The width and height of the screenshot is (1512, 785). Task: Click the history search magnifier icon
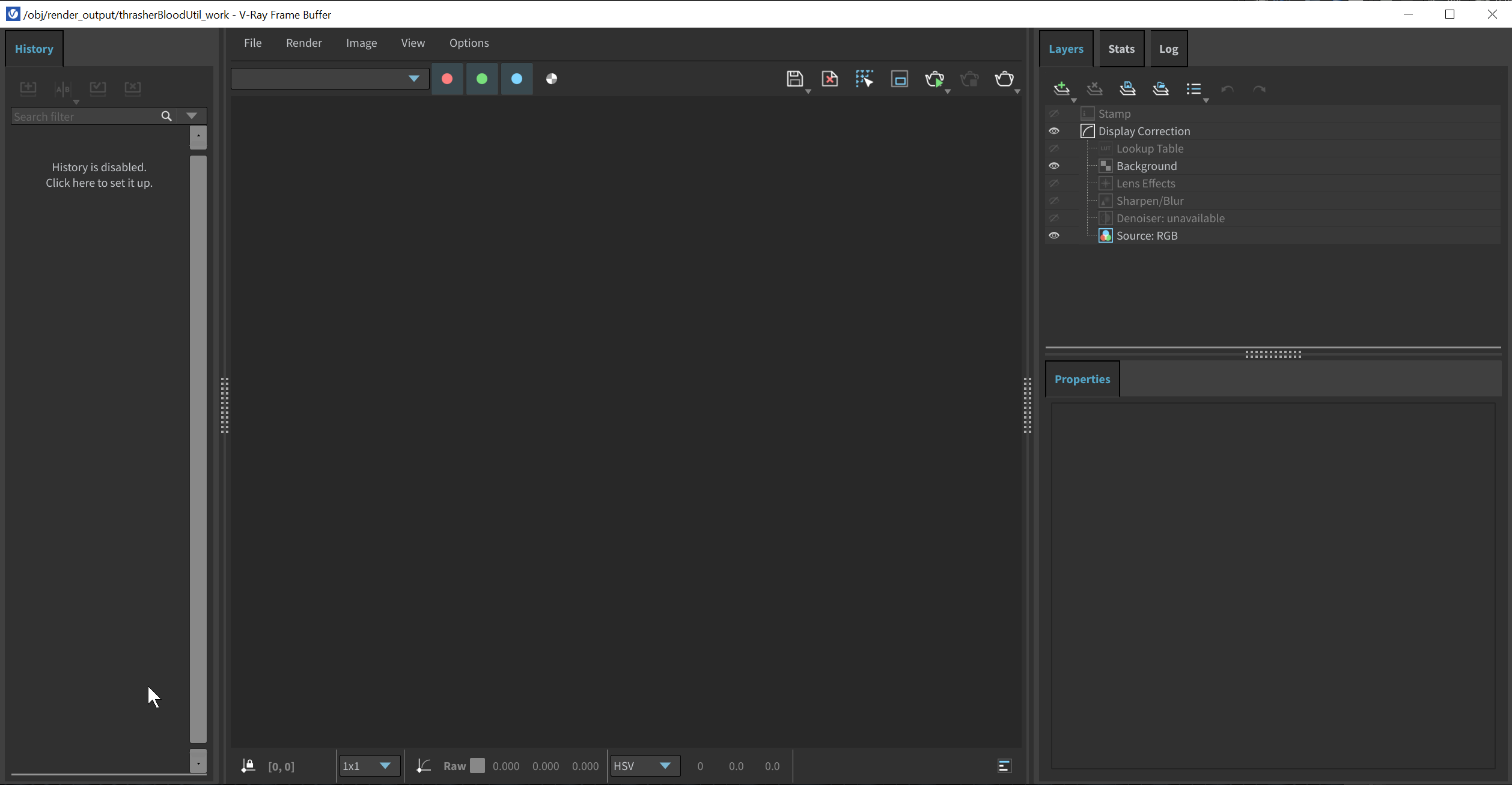pyautogui.click(x=166, y=116)
